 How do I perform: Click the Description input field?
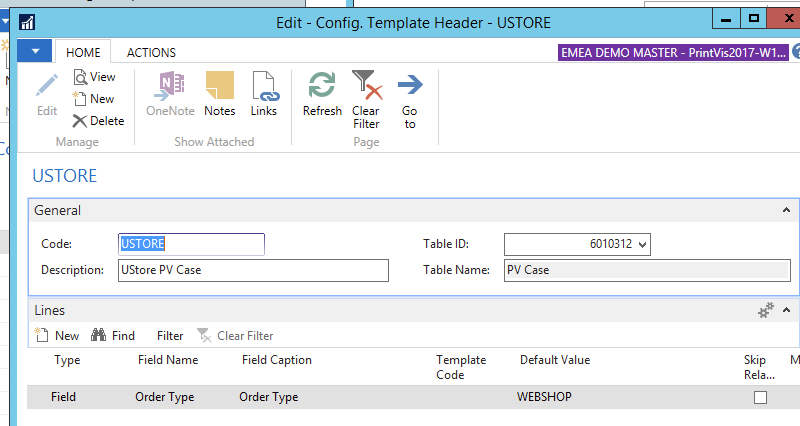click(253, 270)
